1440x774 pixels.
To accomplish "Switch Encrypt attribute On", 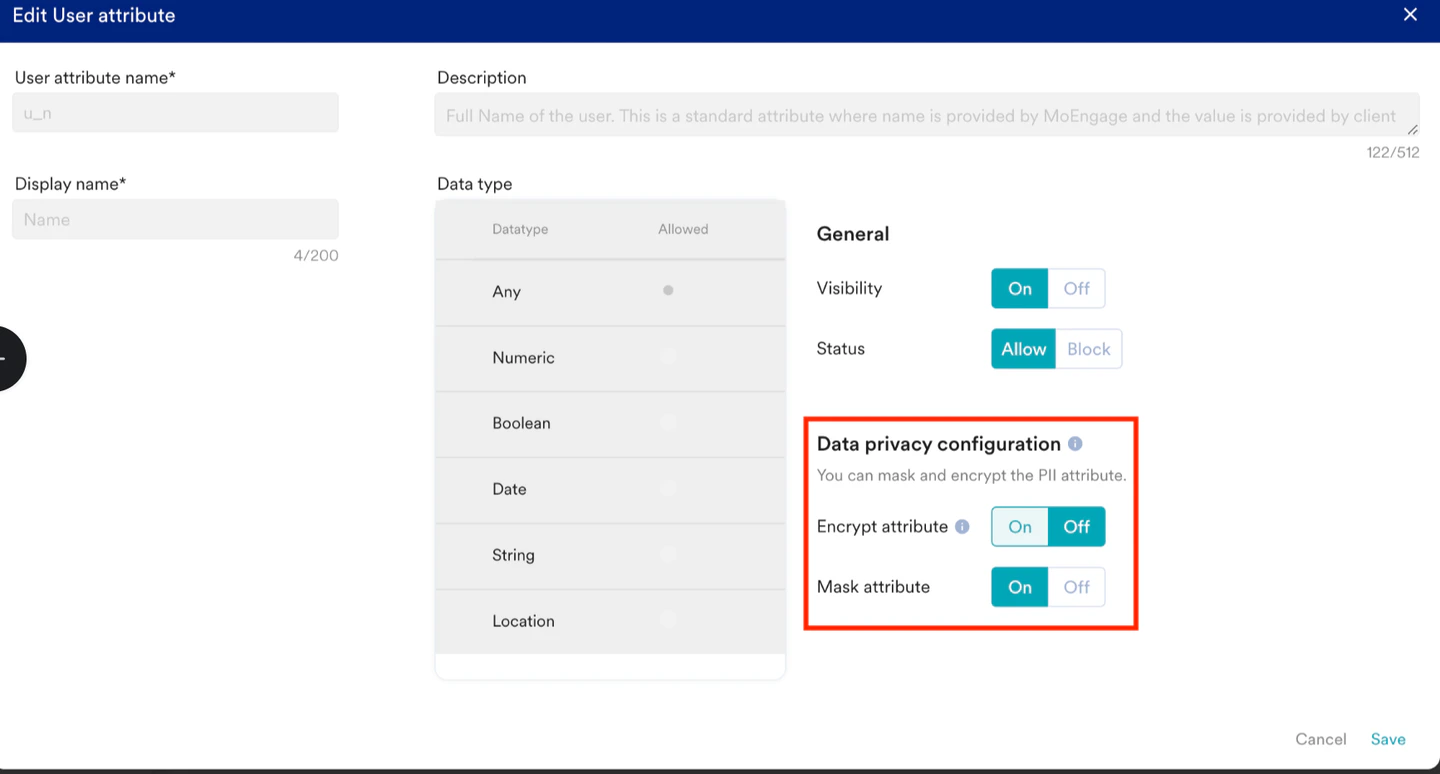I will point(1019,526).
